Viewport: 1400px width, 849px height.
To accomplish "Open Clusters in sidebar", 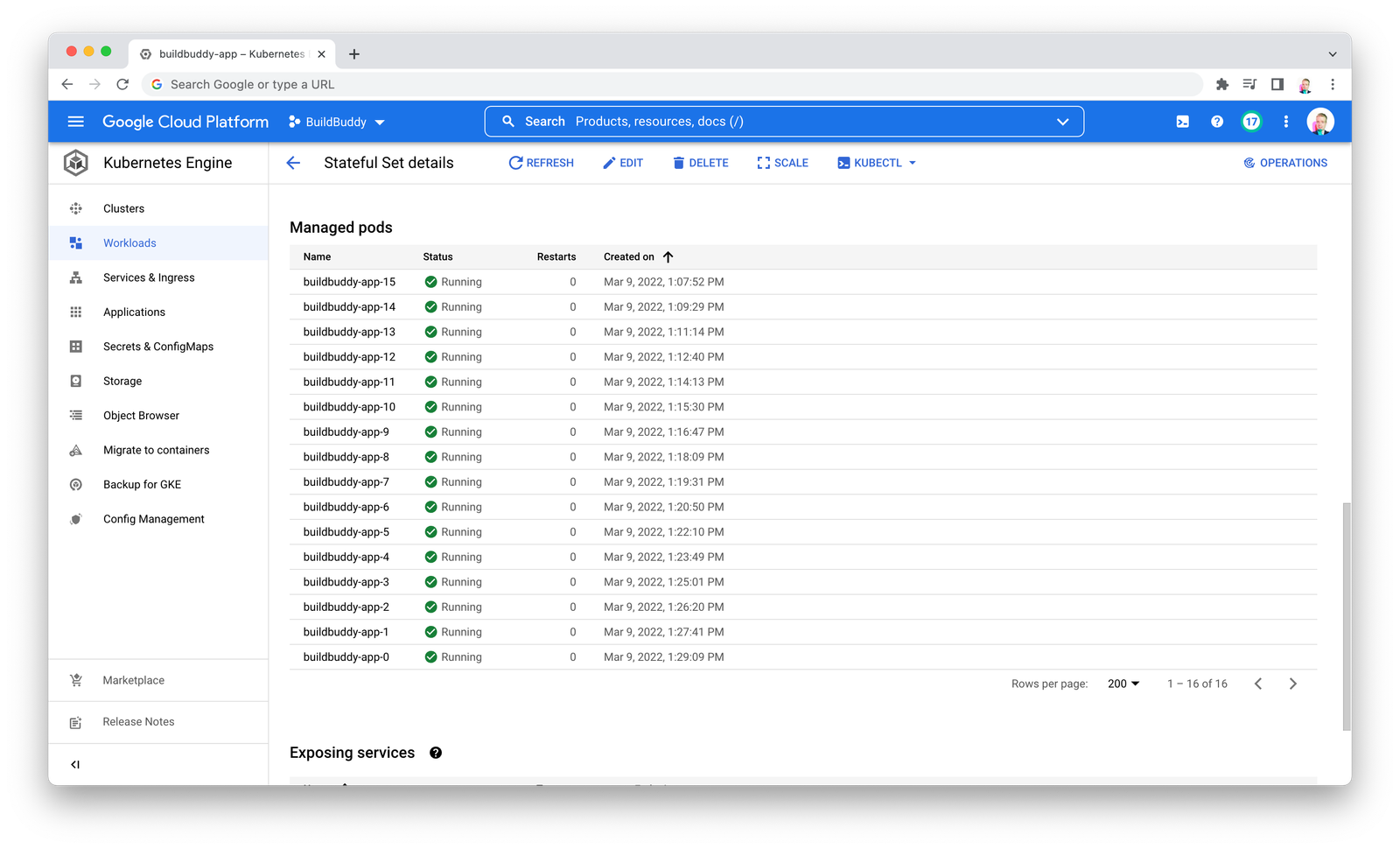I will tap(158, 208).
